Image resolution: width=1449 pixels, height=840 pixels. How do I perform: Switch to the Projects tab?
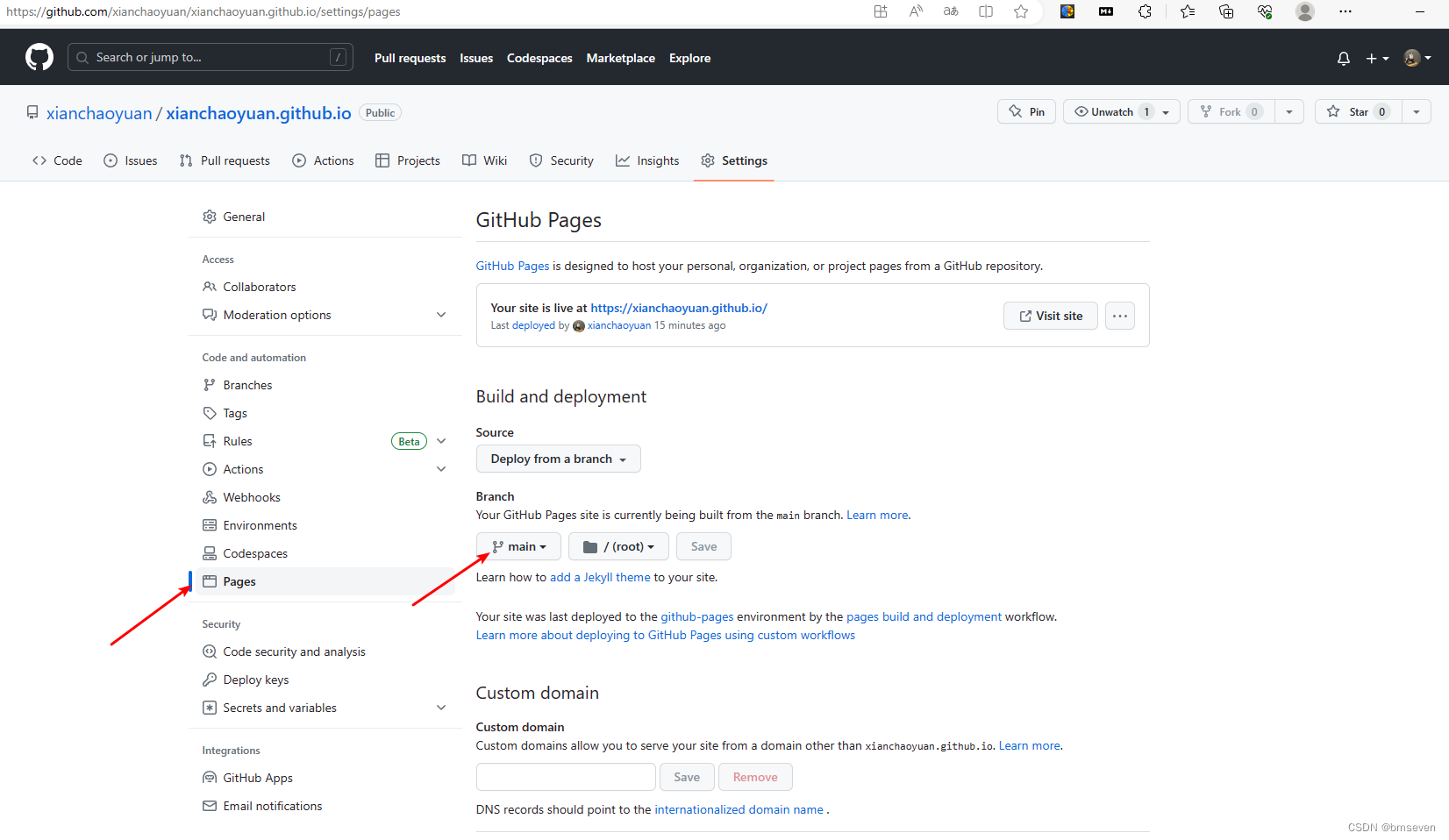click(408, 160)
